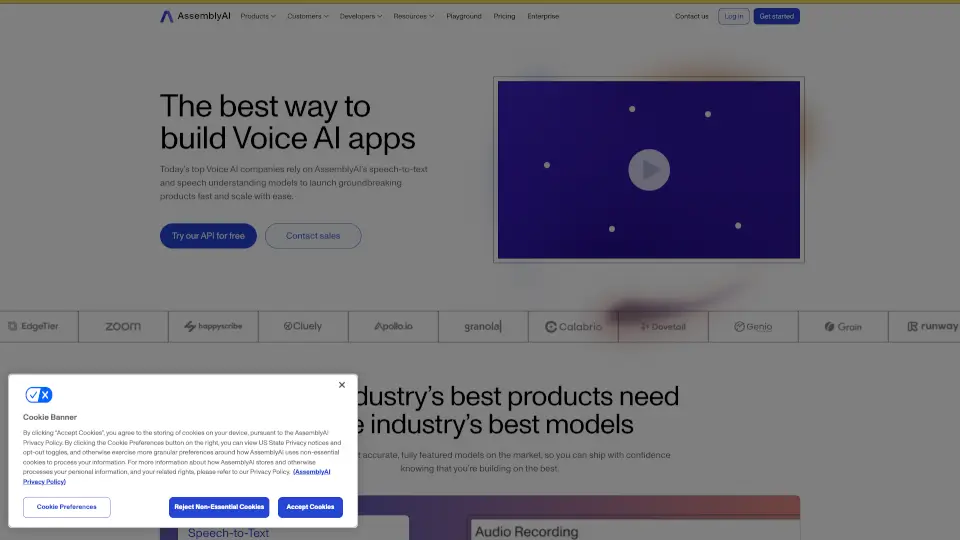Screen dimensions: 960x540
Task: Open the AssemblyAI Privacy Policy link
Action: [310, 471]
